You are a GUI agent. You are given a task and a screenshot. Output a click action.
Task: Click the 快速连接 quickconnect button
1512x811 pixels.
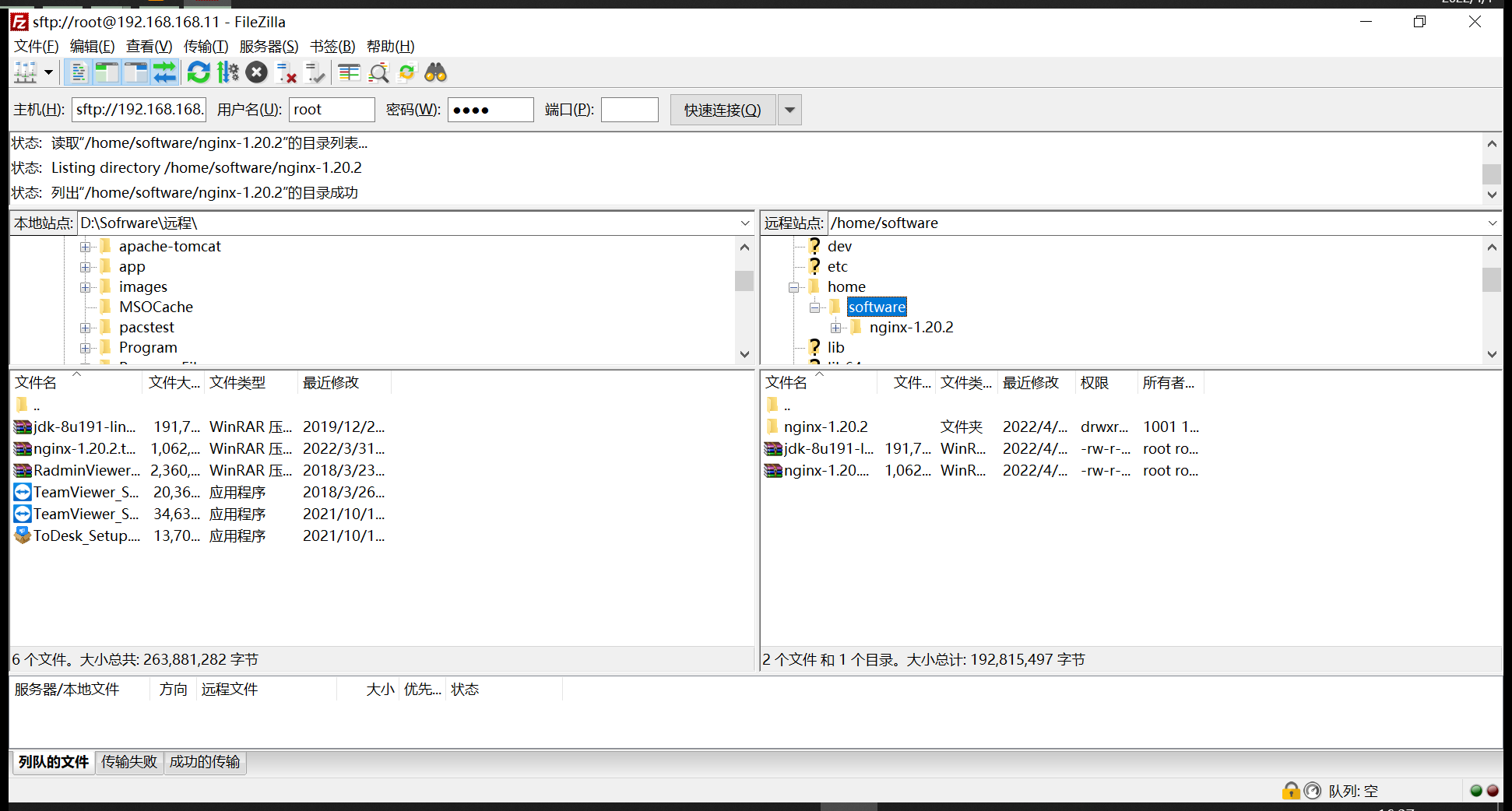point(723,110)
